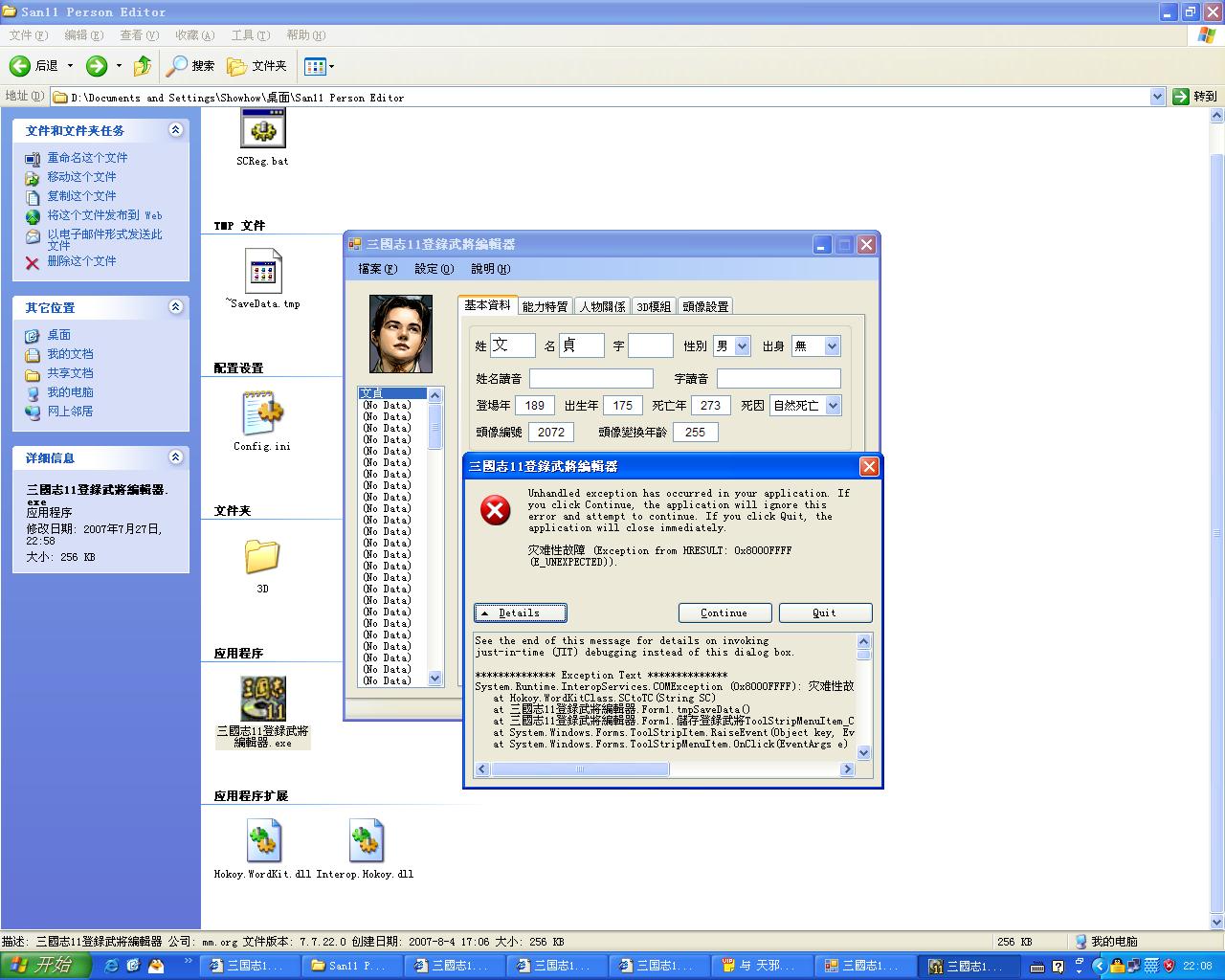Open the Config.ini file icon
The width and height of the screenshot is (1225, 980).
coord(262,413)
